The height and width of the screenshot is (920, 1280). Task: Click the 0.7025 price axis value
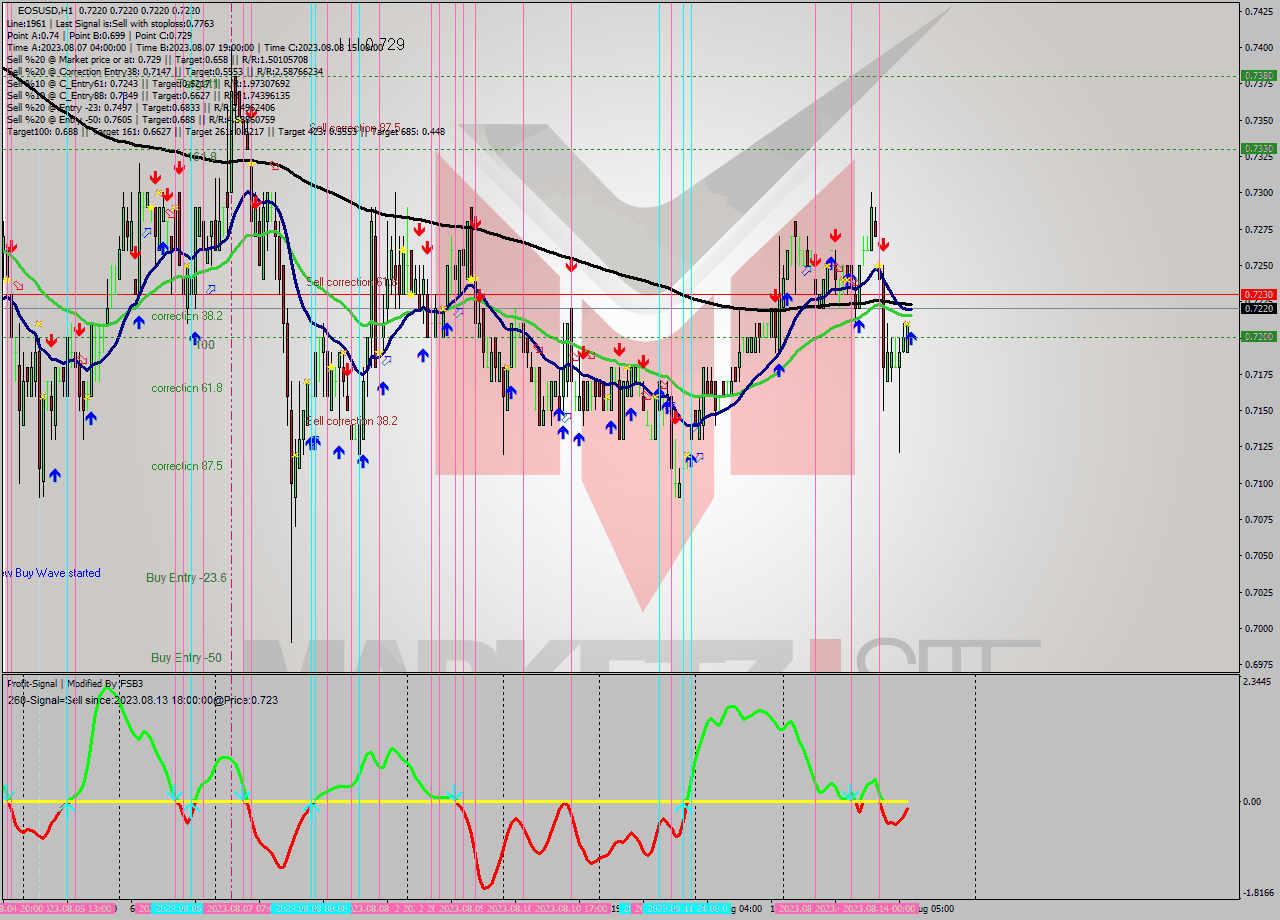pyautogui.click(x=1258, y=592)
